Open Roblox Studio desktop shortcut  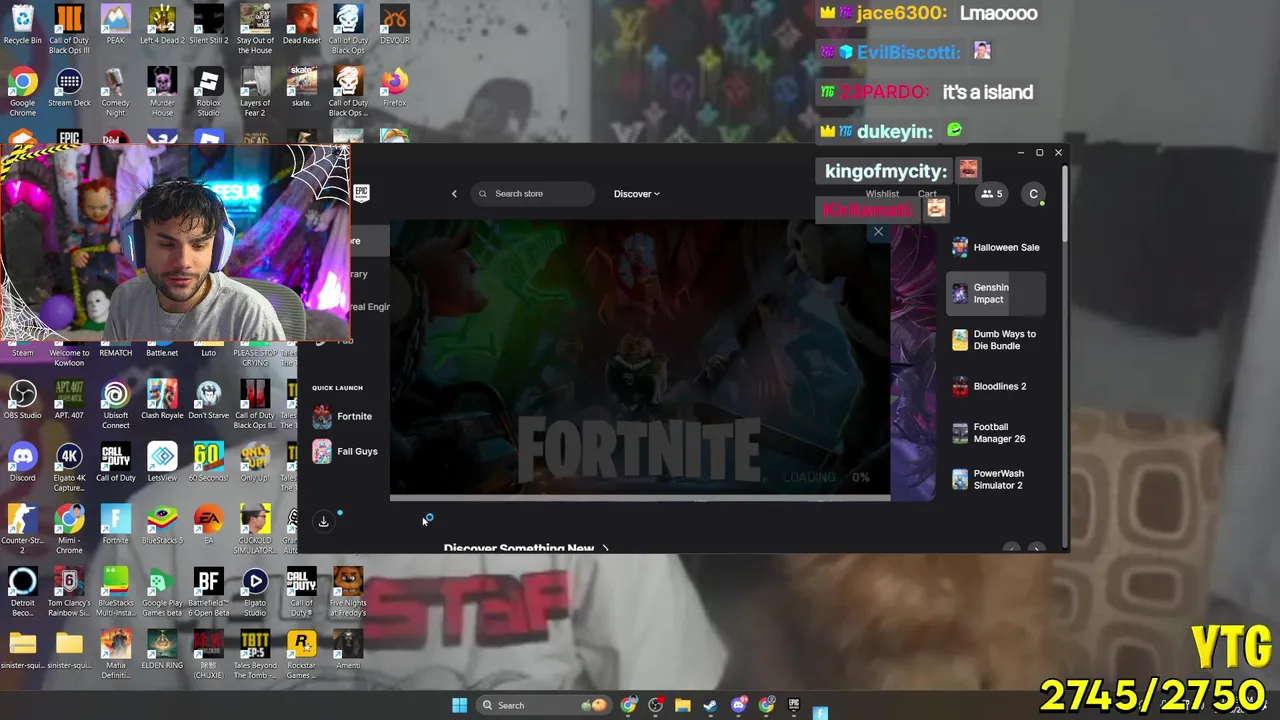(208, 92)
